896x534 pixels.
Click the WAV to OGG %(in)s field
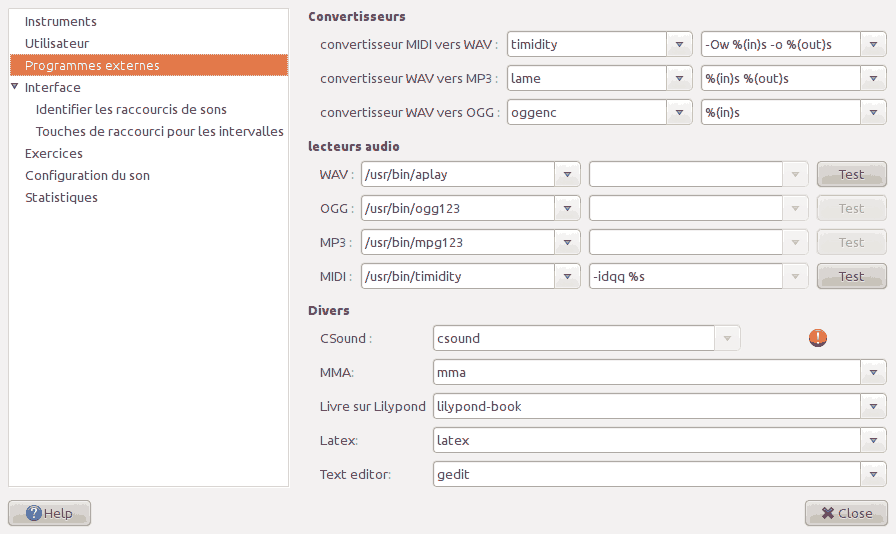[781, 113]
